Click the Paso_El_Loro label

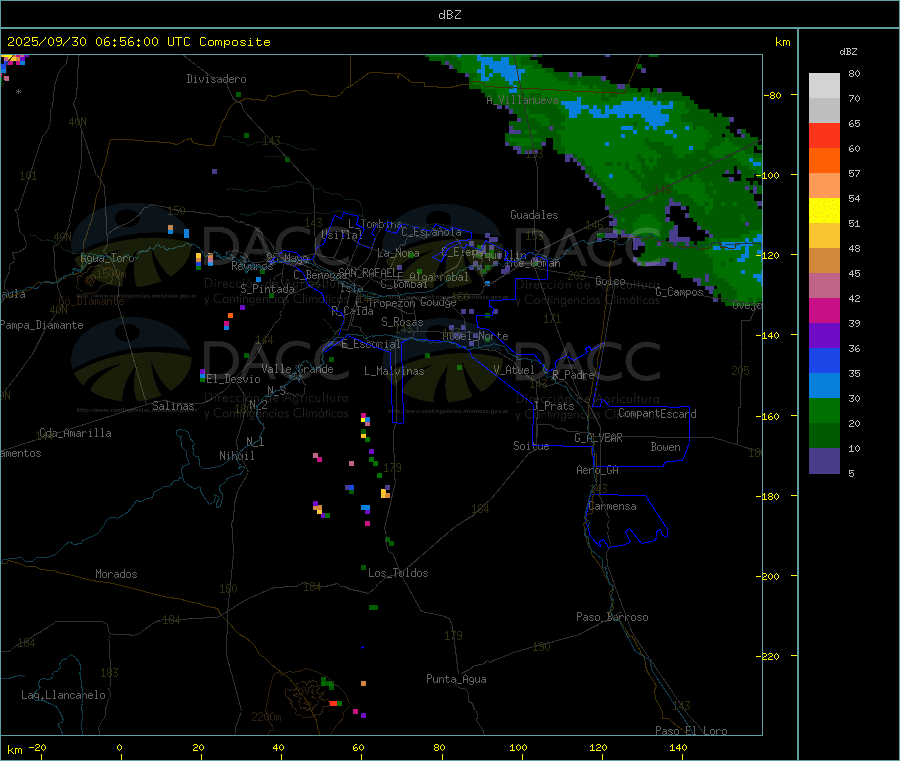coord(691,731)
